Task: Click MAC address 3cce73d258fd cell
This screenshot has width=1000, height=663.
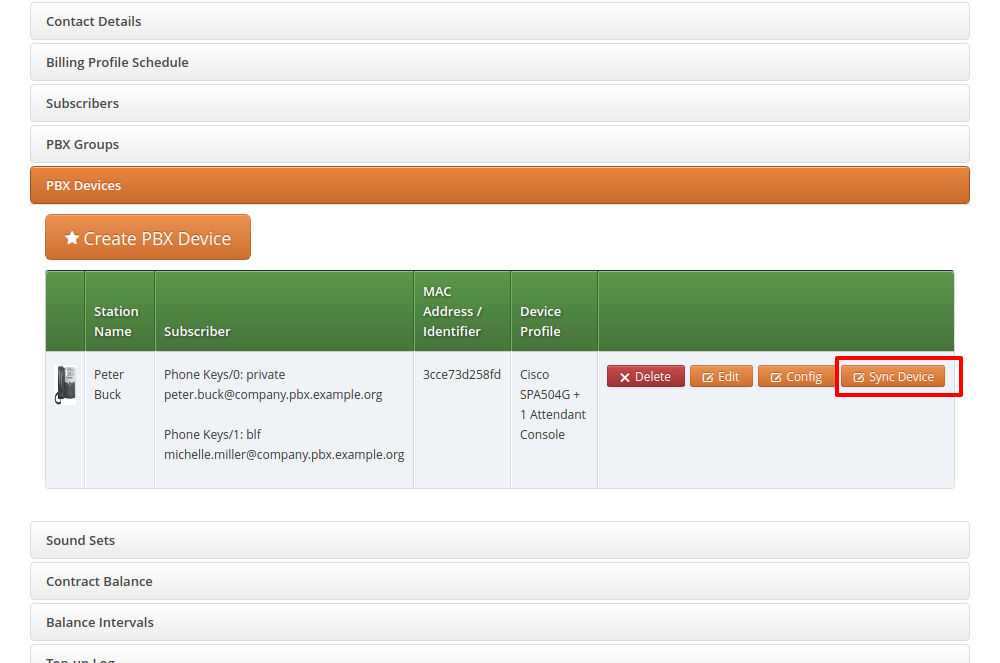Action: click(461, 375)
